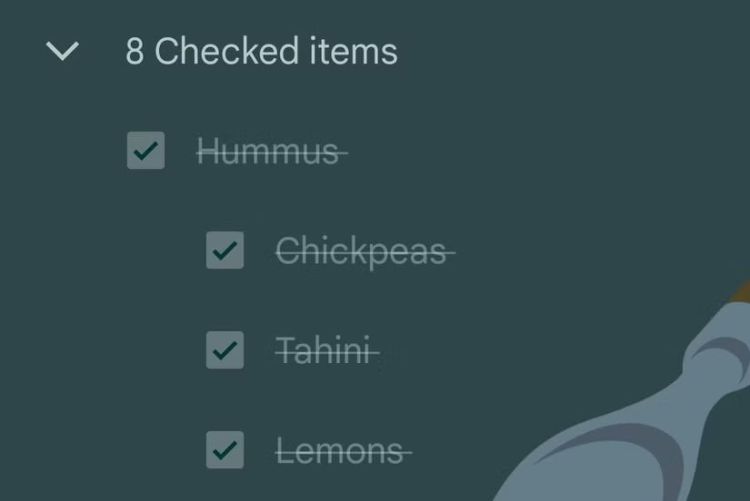Uncheck the Tahini checkbox
Viewport: 750px width, 501px height.
pyautogui.click(x=225, y=350)
